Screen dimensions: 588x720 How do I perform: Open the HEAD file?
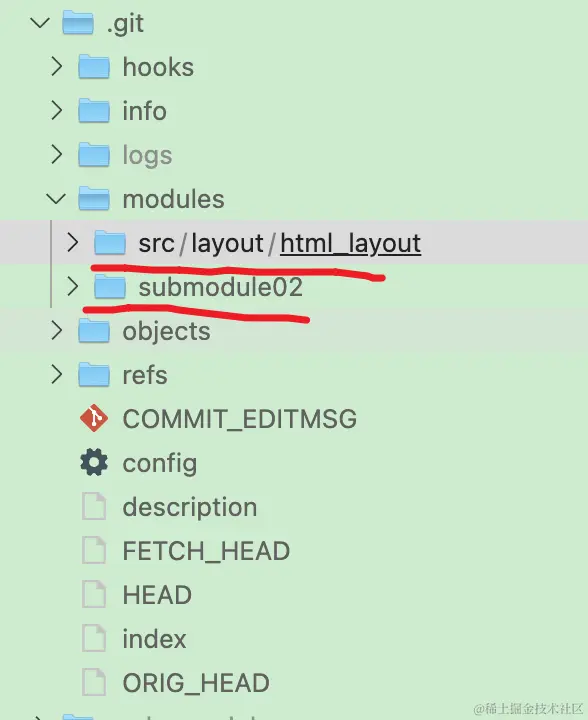tap(157, 595)
